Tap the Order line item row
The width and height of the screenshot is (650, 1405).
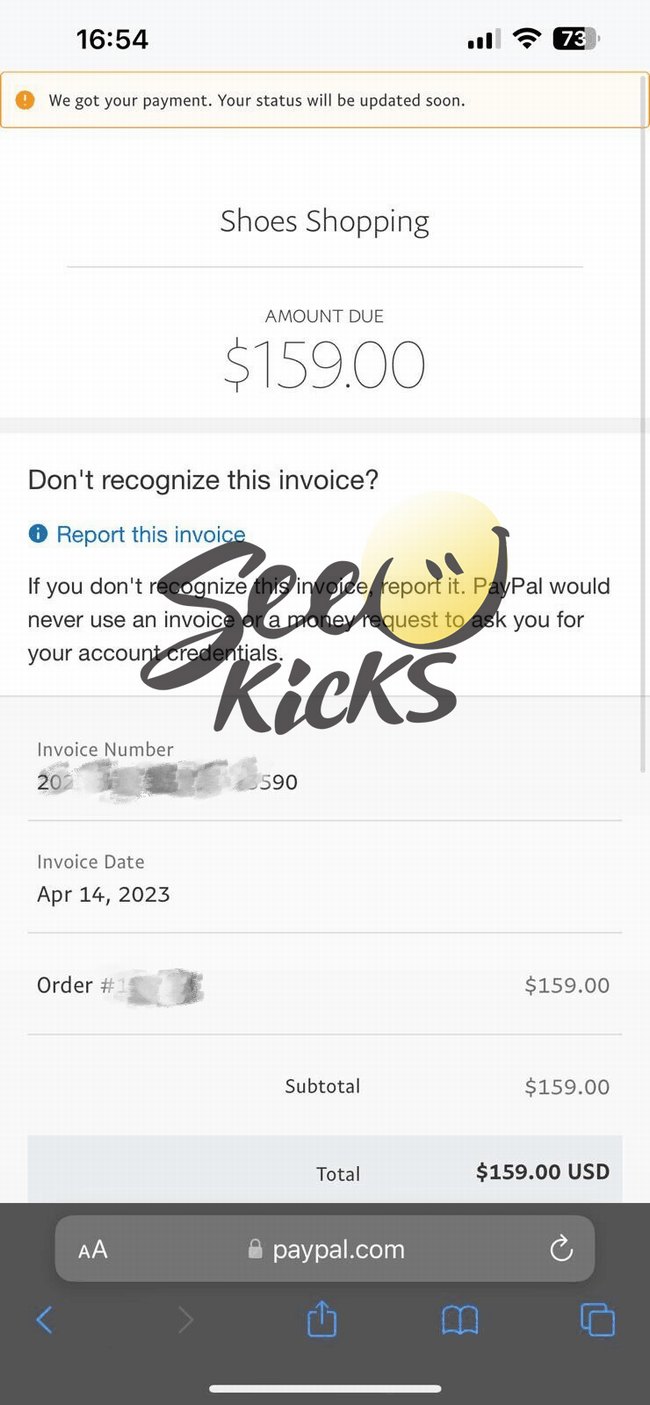click(x=323, y=985)
